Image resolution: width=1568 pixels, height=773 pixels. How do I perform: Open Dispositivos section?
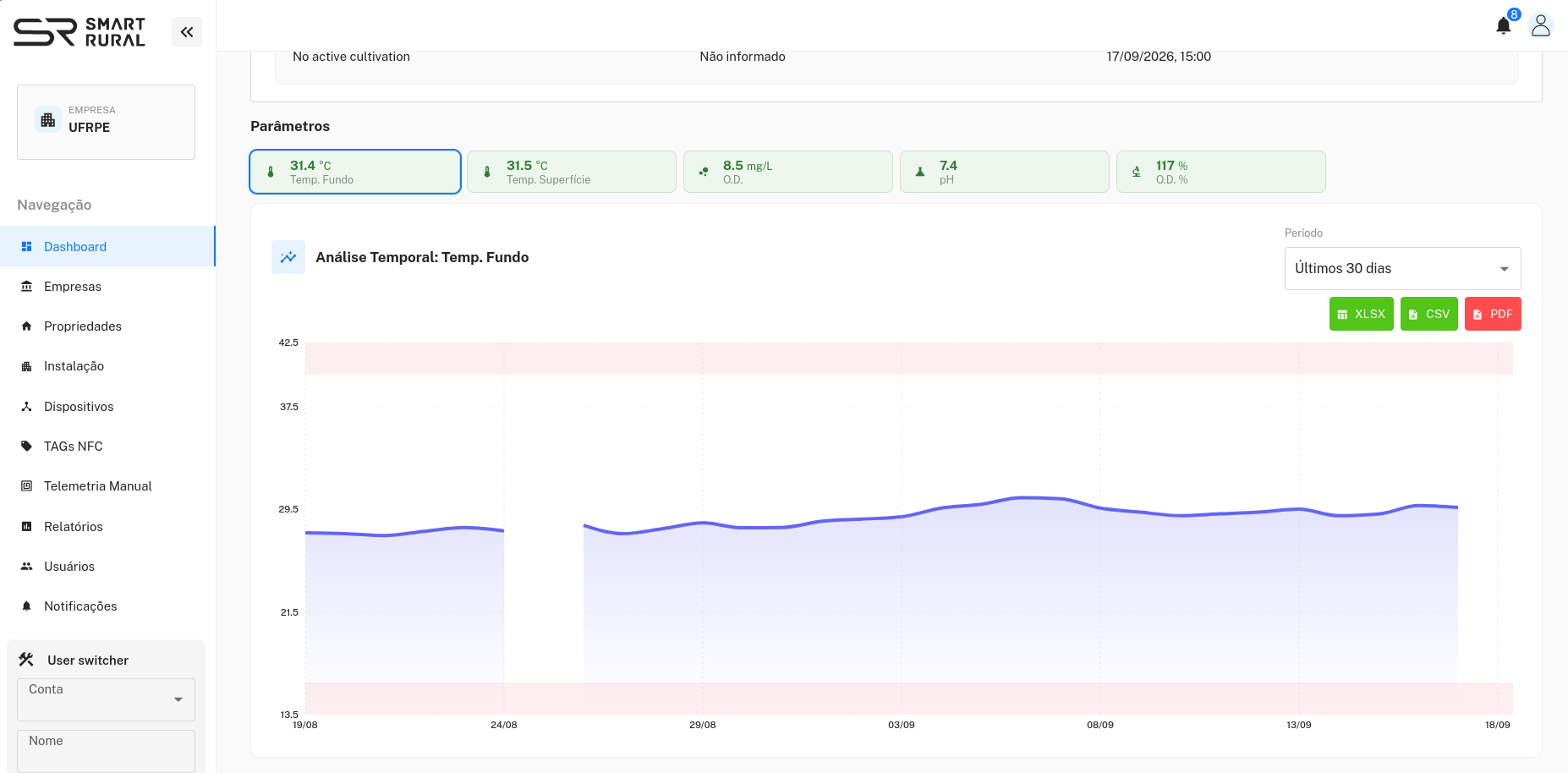[x=107, y=407]
